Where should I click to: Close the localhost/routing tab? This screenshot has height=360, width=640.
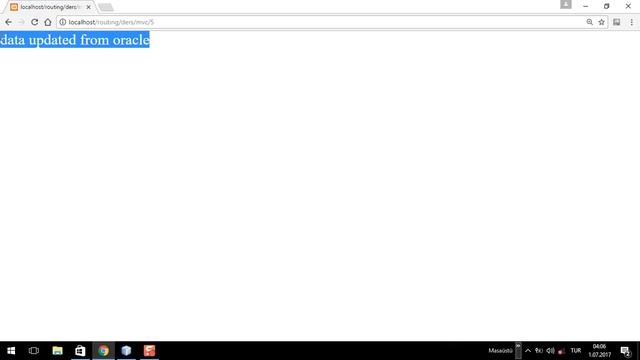tap(88, 7)
